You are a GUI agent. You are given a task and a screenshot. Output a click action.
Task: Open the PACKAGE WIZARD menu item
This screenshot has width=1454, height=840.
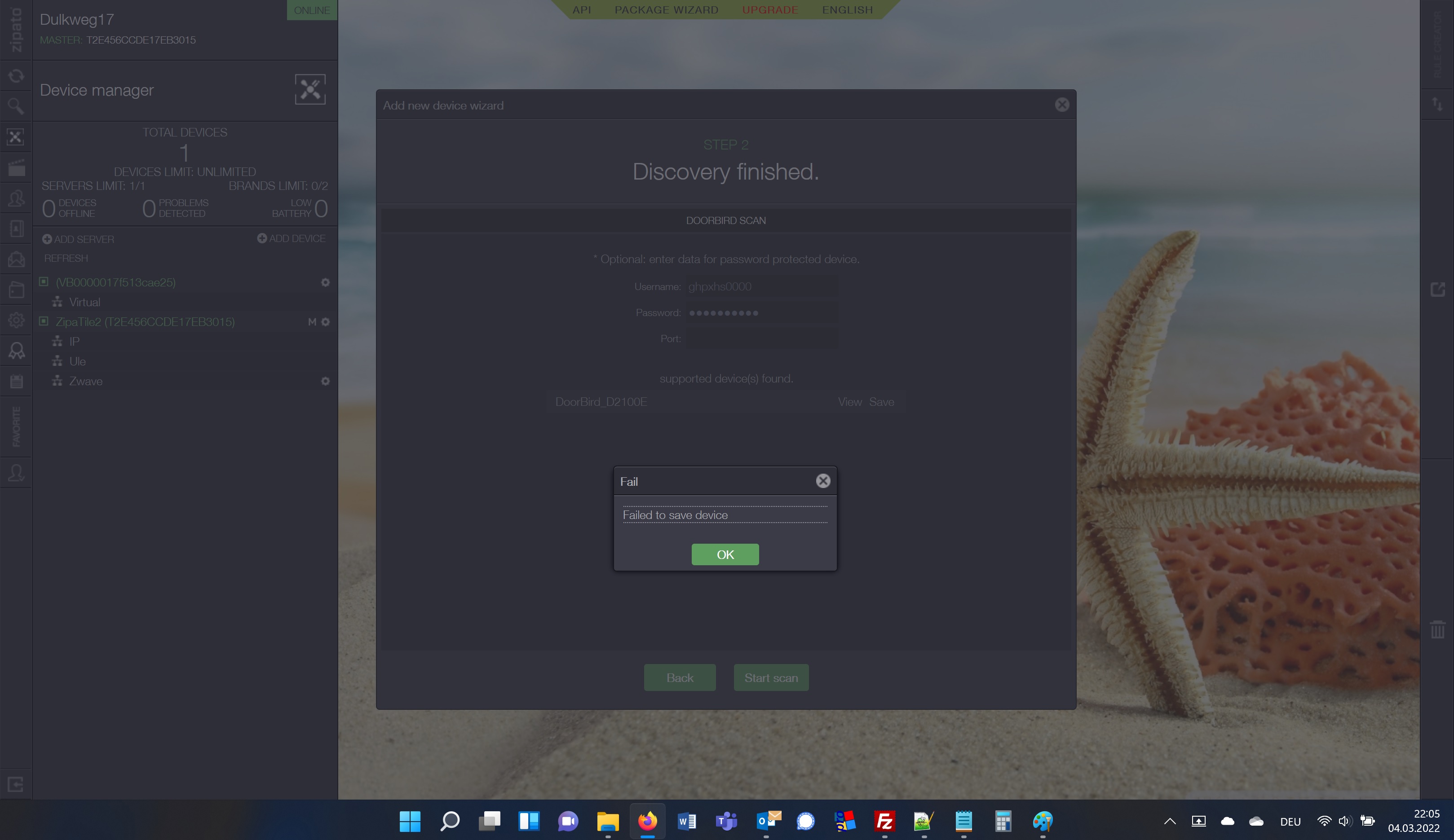(x=667, y=10)
